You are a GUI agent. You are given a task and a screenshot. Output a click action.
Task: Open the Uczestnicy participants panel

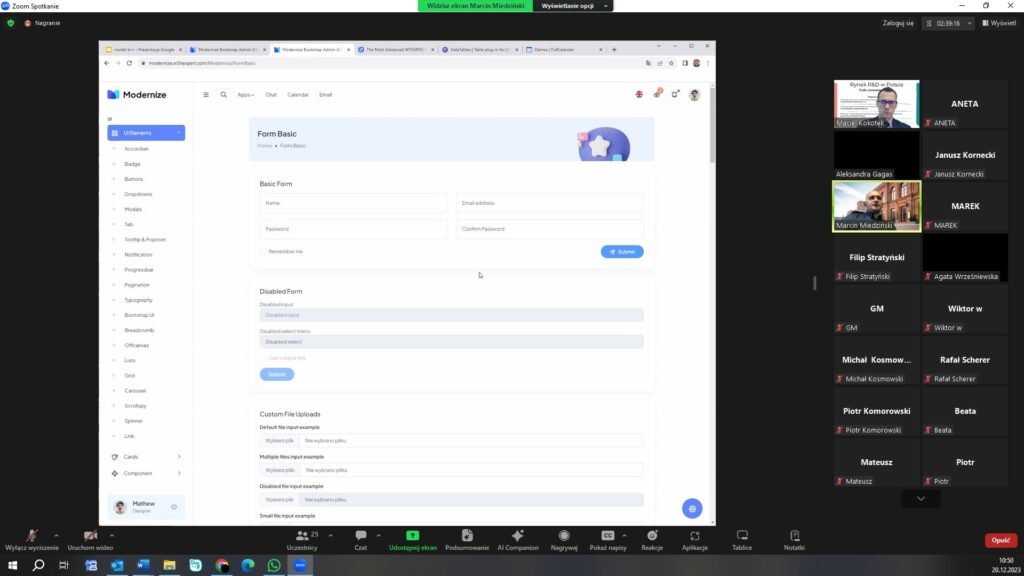(x=301, y=536)
